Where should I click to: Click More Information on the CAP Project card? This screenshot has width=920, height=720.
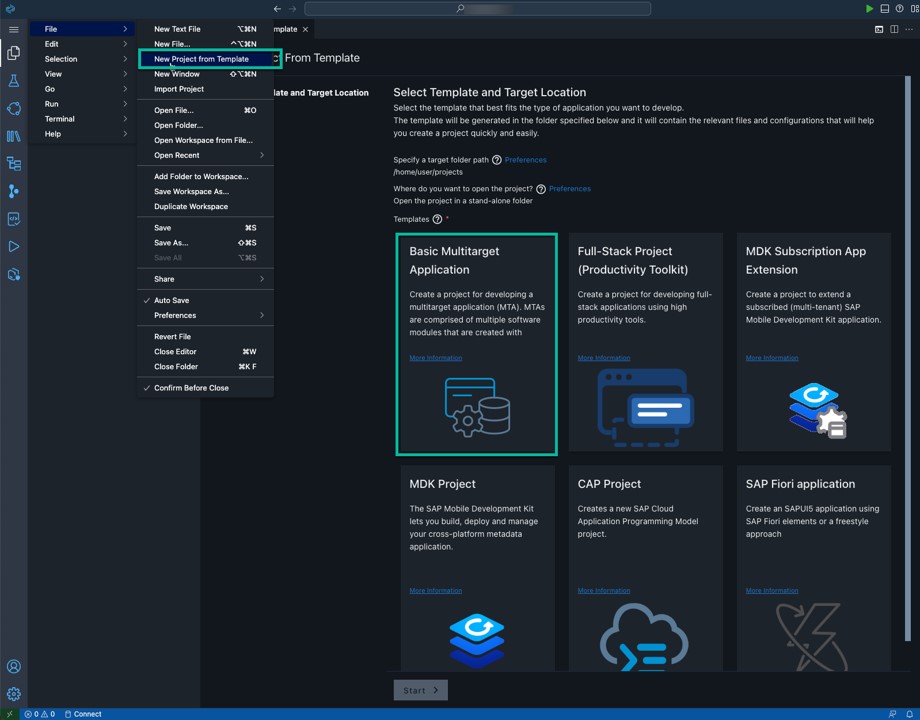click(603, 590)
